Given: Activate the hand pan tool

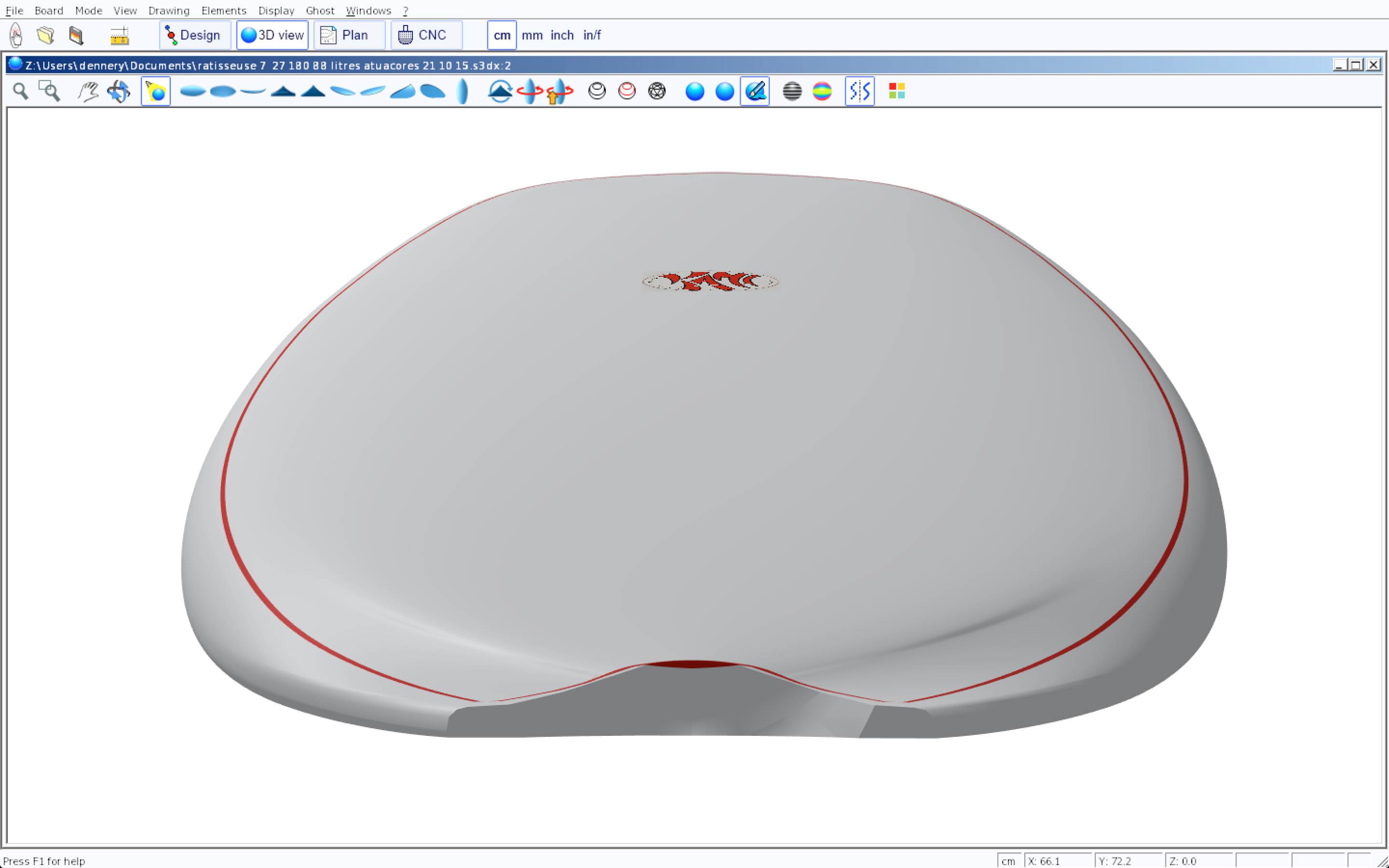Looking at the screenshot, I should click(88, 91).
